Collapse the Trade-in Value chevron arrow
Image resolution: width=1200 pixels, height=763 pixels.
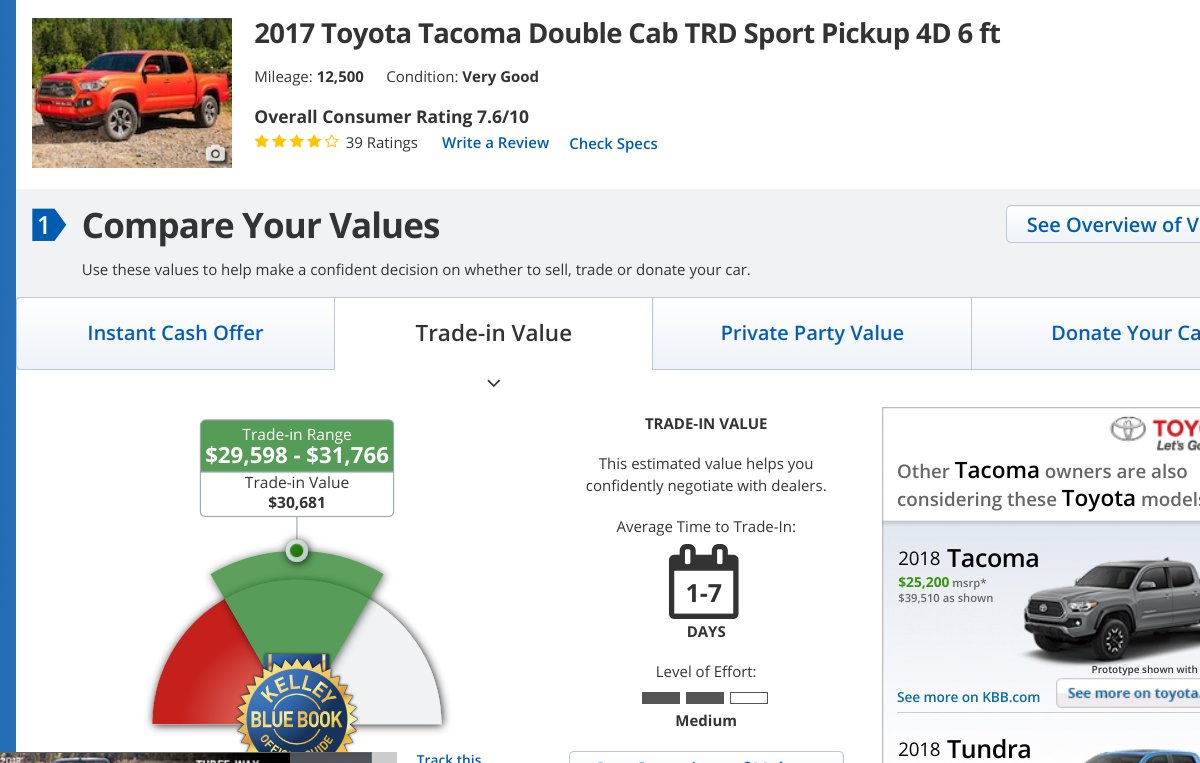(x=493, y=383)
